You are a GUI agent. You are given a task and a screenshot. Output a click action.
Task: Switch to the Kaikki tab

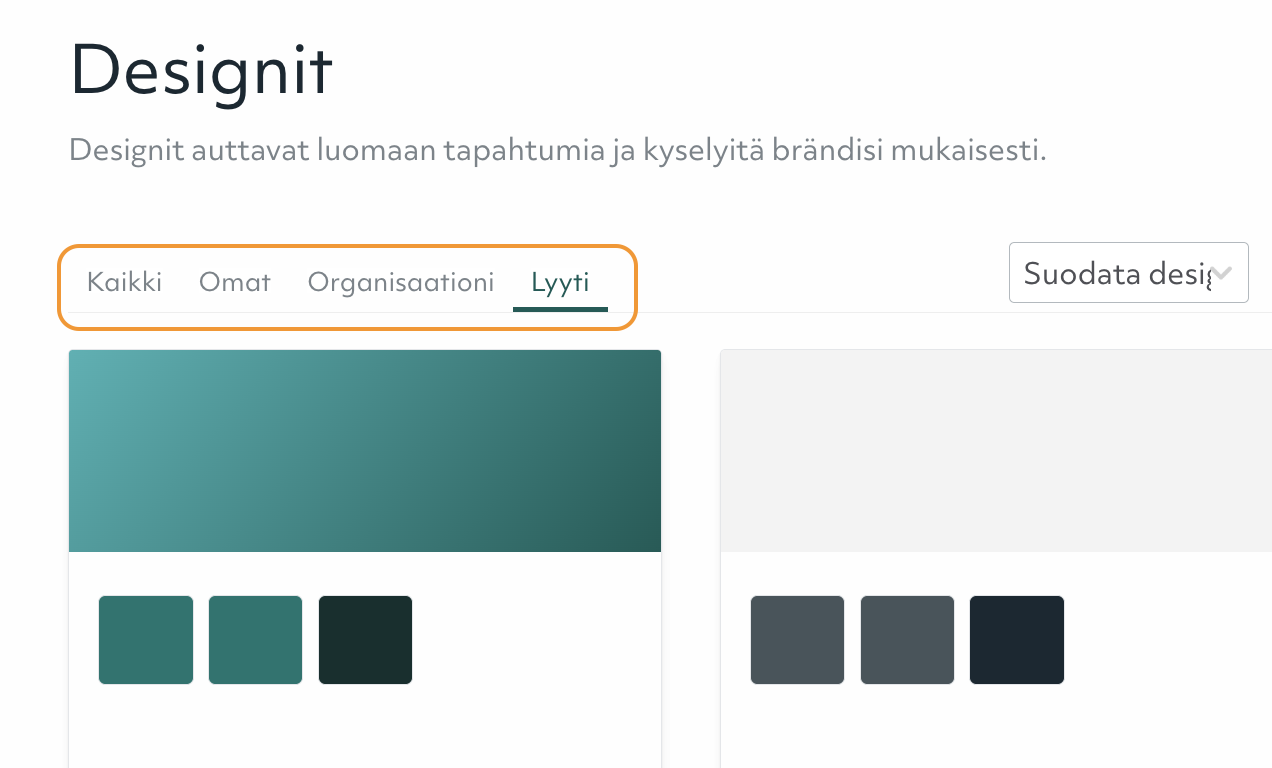click(124, 282)
